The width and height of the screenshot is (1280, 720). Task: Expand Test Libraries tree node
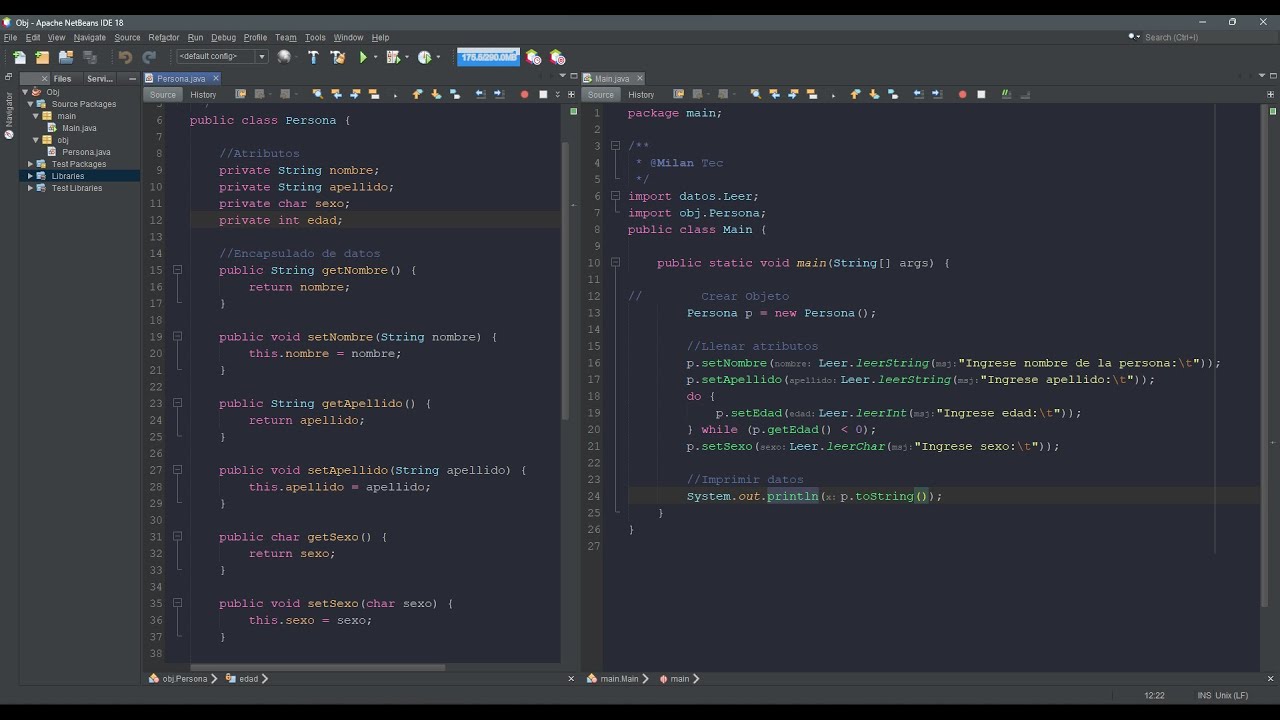(x=31, y=188)
